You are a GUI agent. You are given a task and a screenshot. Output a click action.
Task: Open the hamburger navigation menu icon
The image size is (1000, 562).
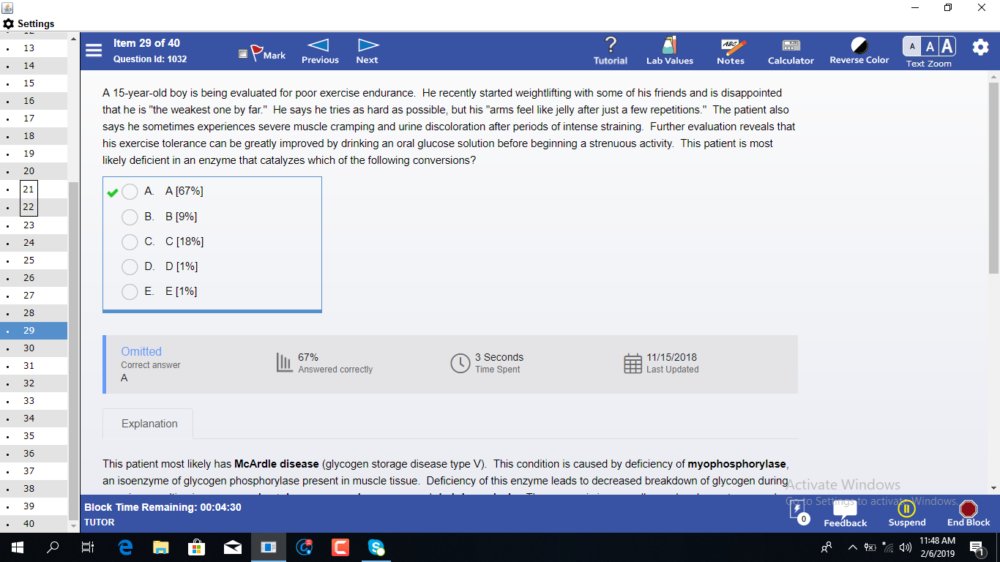point(94,50)
